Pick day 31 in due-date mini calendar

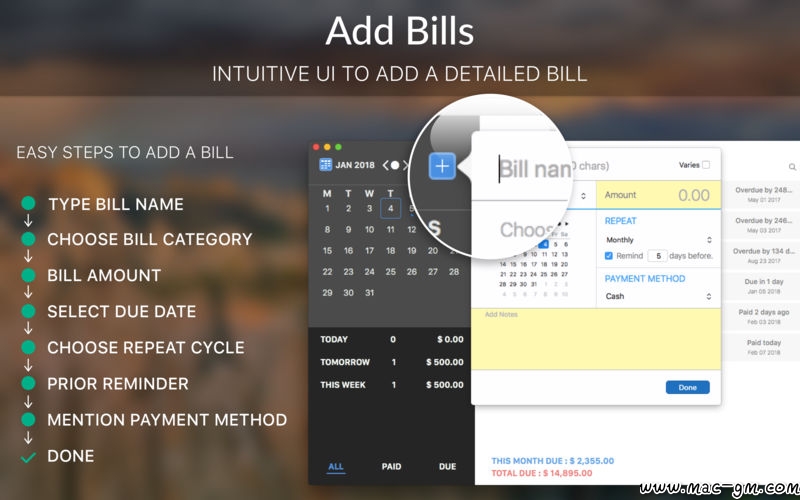pos(534,284)
